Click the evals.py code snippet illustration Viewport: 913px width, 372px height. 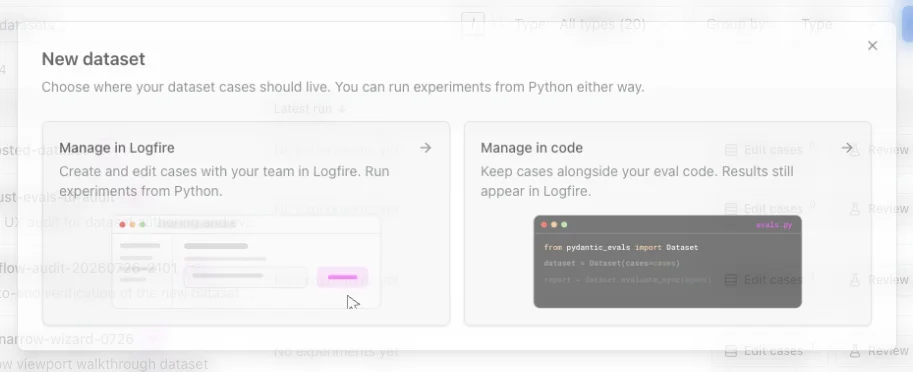[667, 261]
